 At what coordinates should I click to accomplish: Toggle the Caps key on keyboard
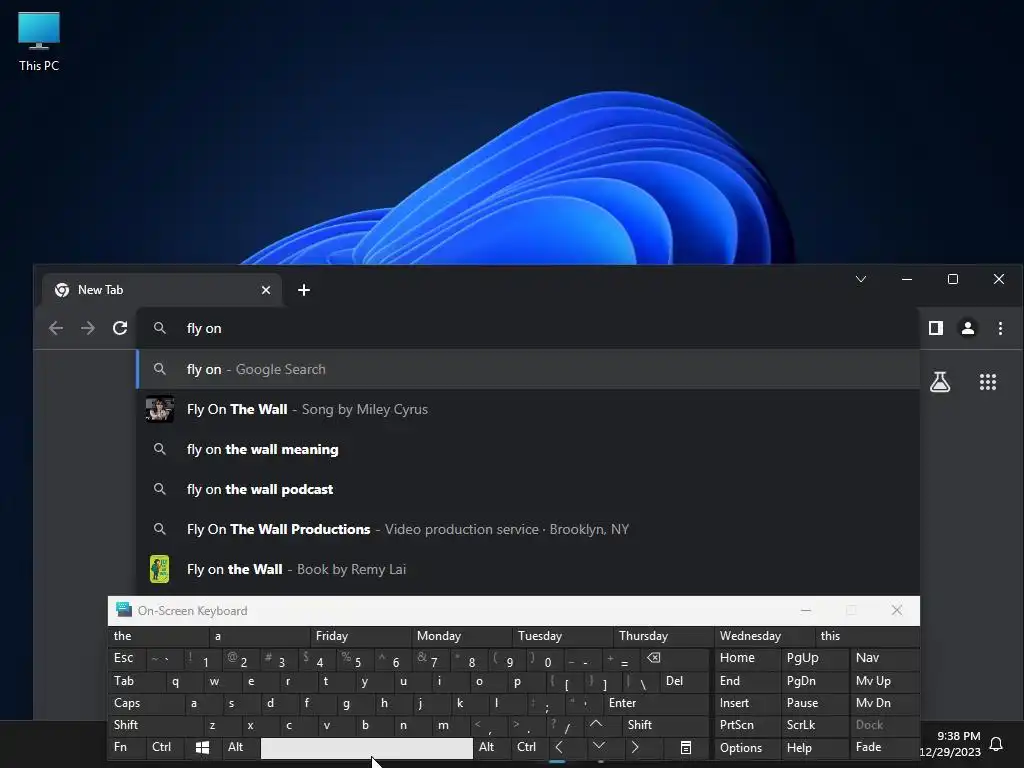point(145,703)
